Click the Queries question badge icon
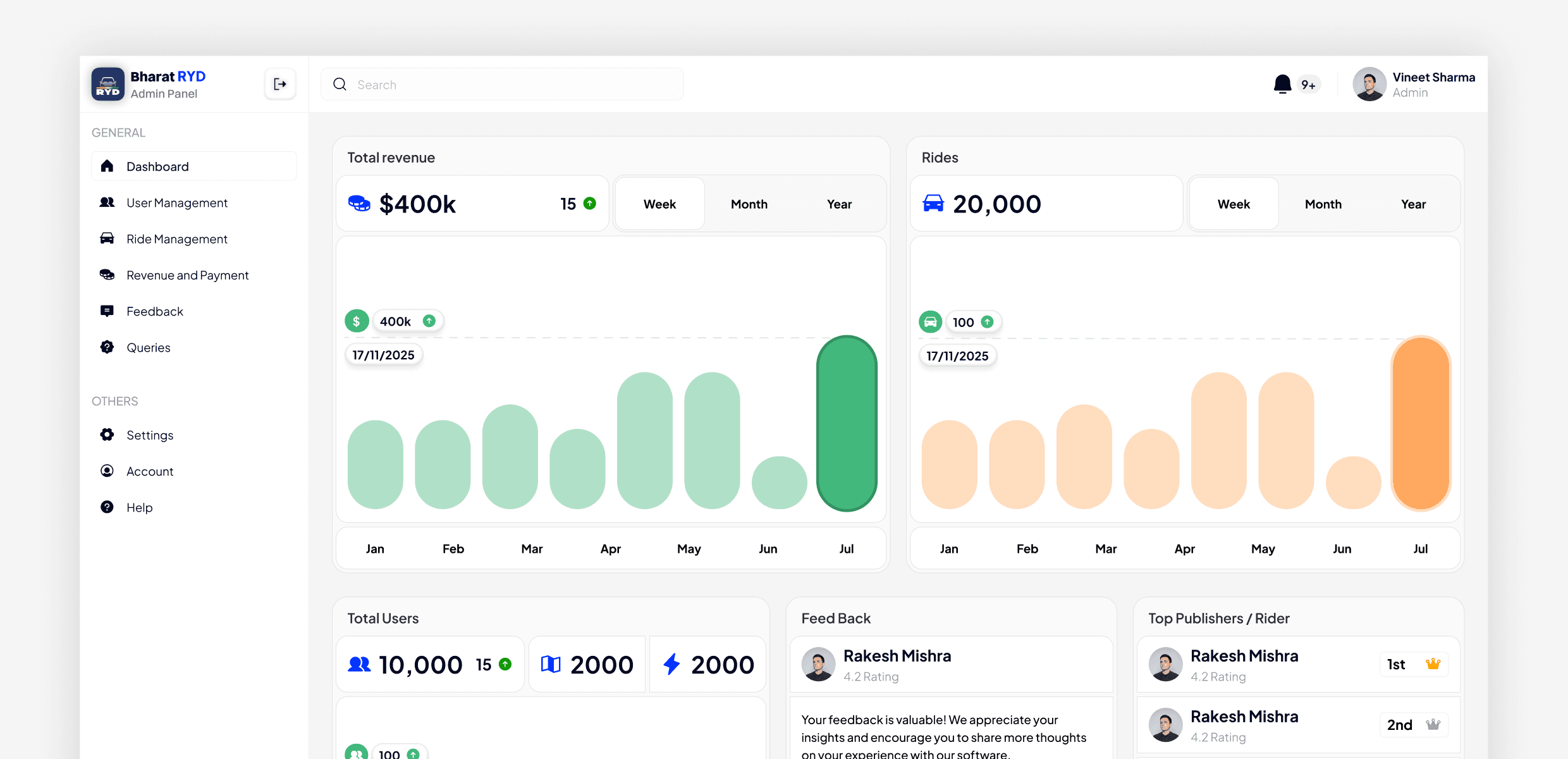The width and height of the screenshot is (1568, 759). (107, 347)
